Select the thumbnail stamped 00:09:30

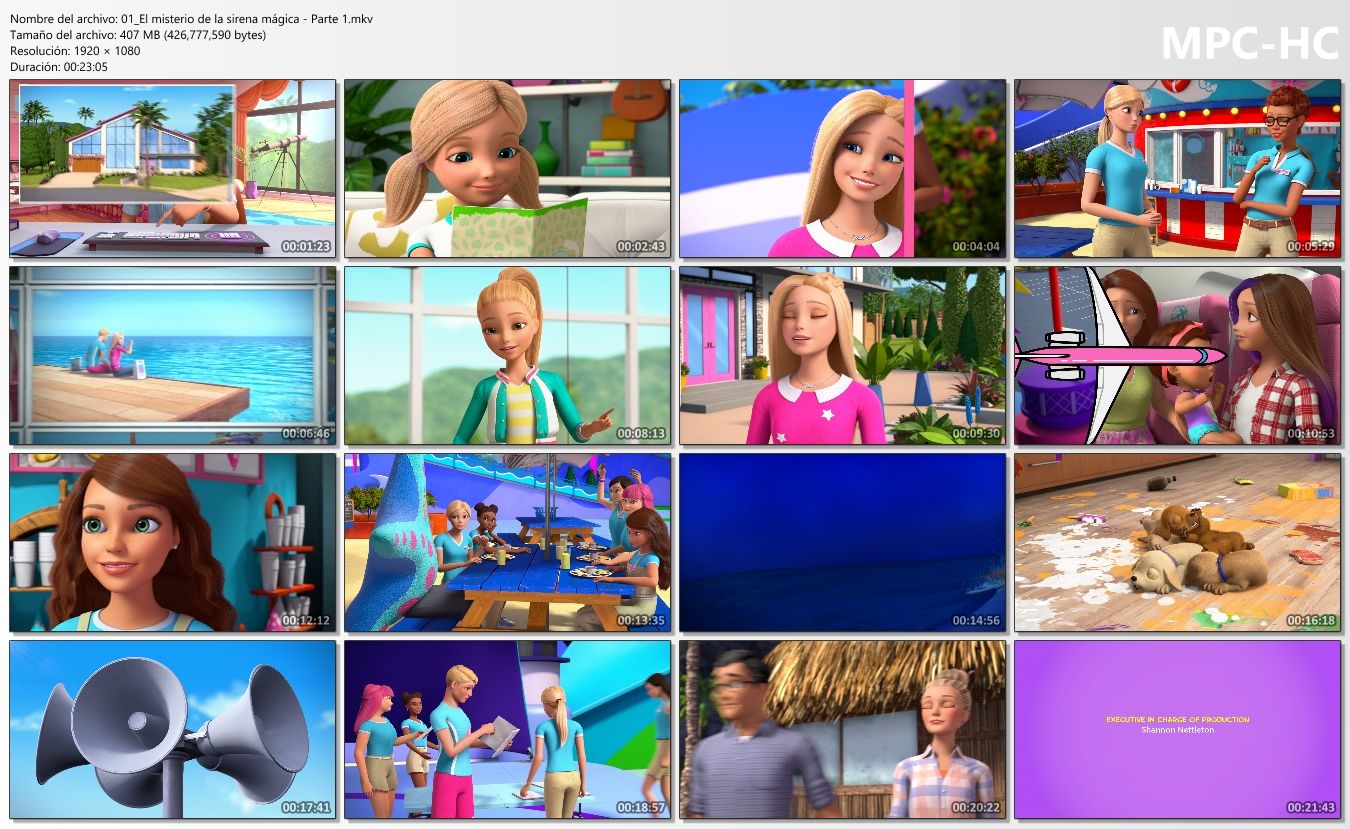[x=843, y=356]
